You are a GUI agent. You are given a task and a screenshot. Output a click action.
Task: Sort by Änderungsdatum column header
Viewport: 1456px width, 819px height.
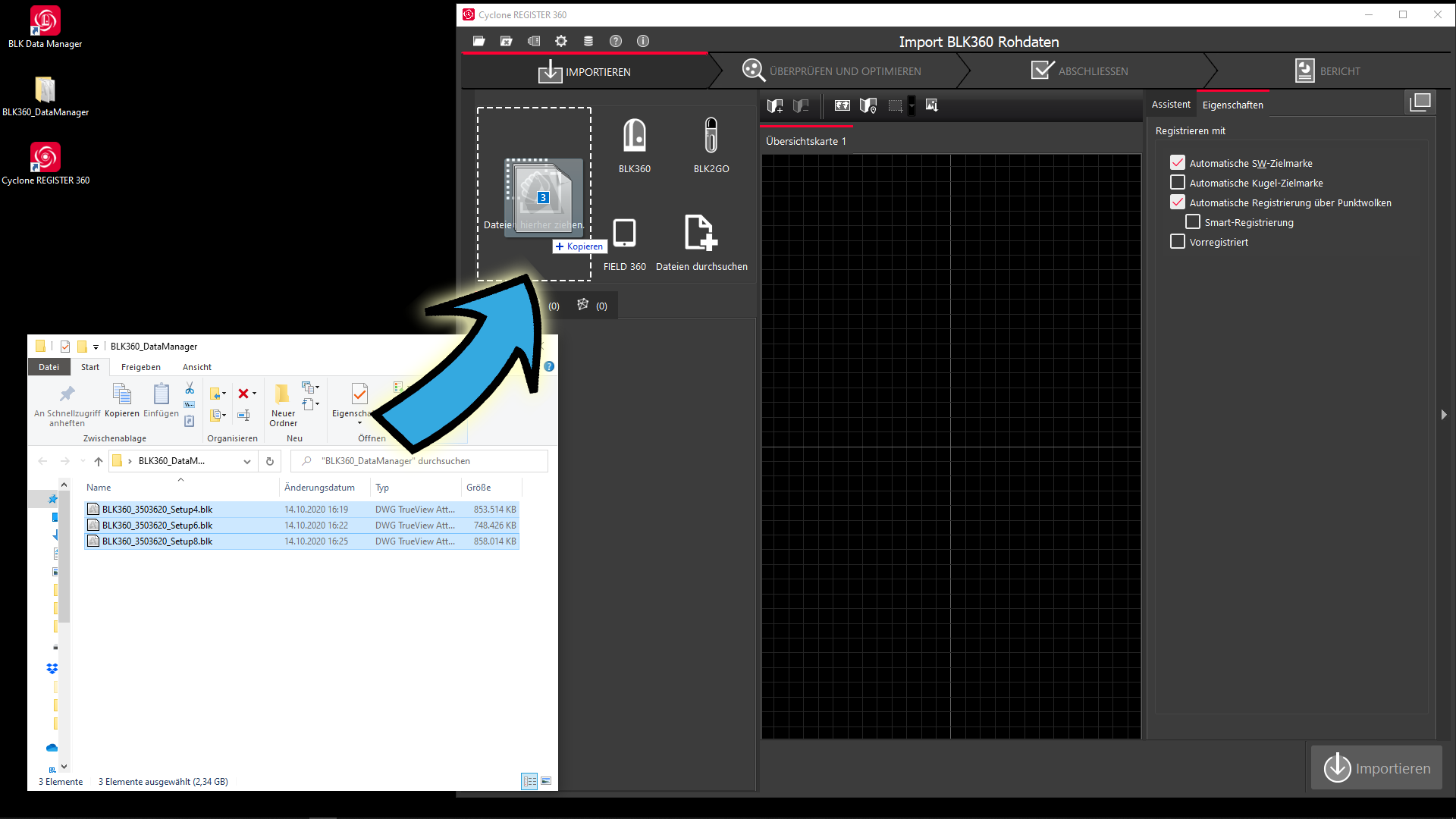319,488
